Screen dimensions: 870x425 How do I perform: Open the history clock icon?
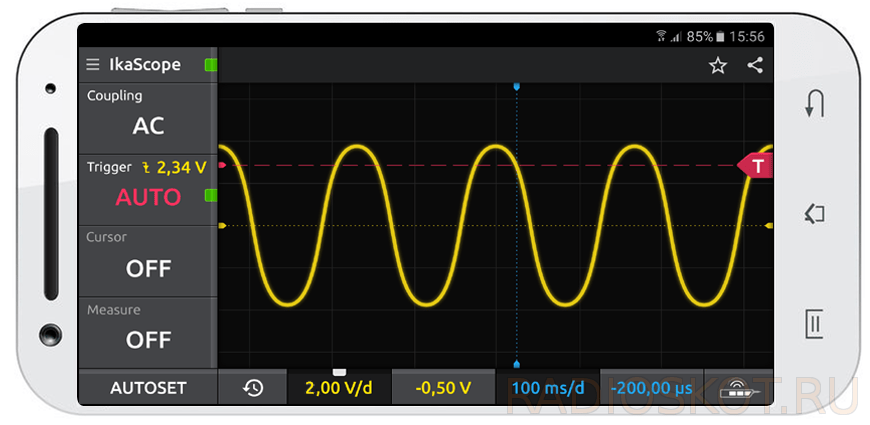click(x=253, y=388)
